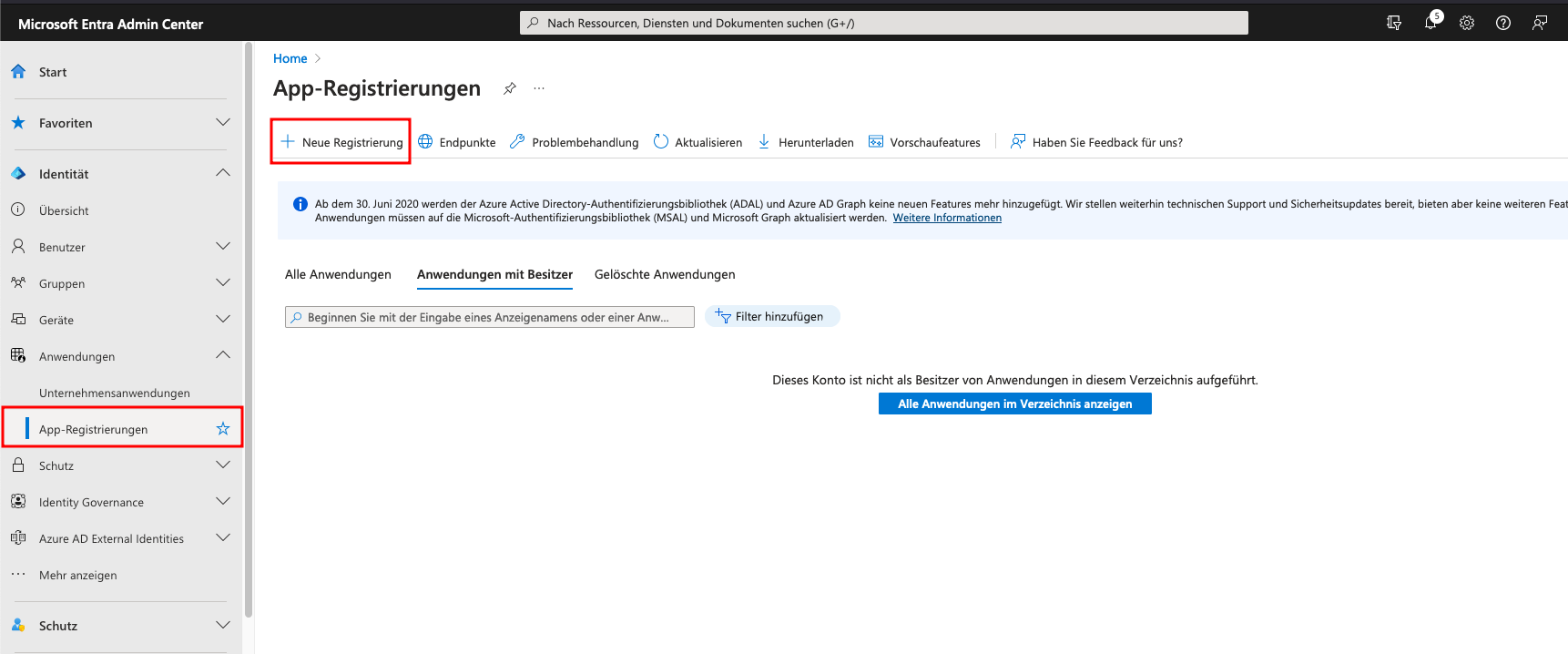Click the Azure AD External Identities icon
1568x654 pixels.
point(18,538)
